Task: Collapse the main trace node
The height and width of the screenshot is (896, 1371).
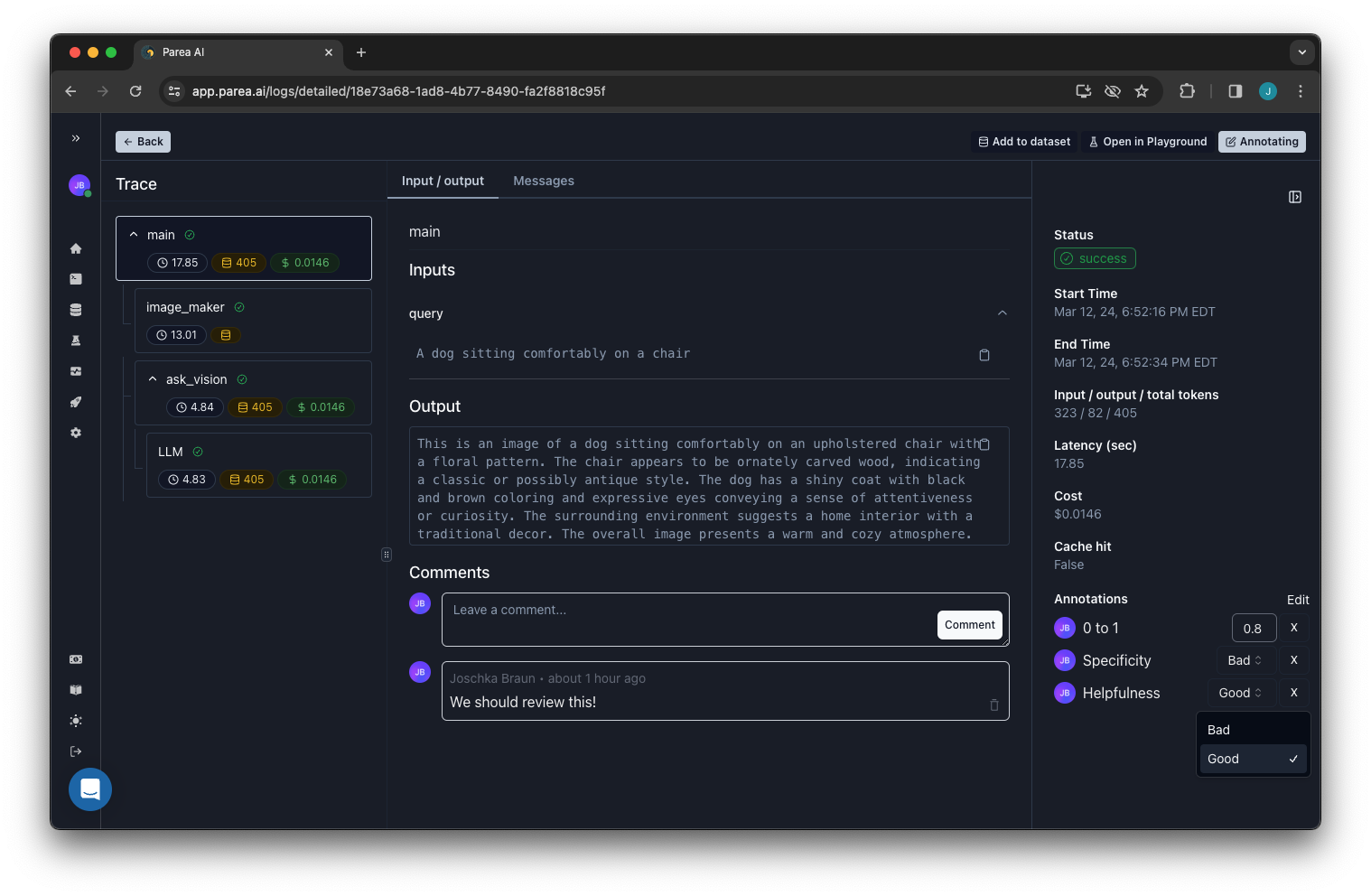Action: click(134, 235)
